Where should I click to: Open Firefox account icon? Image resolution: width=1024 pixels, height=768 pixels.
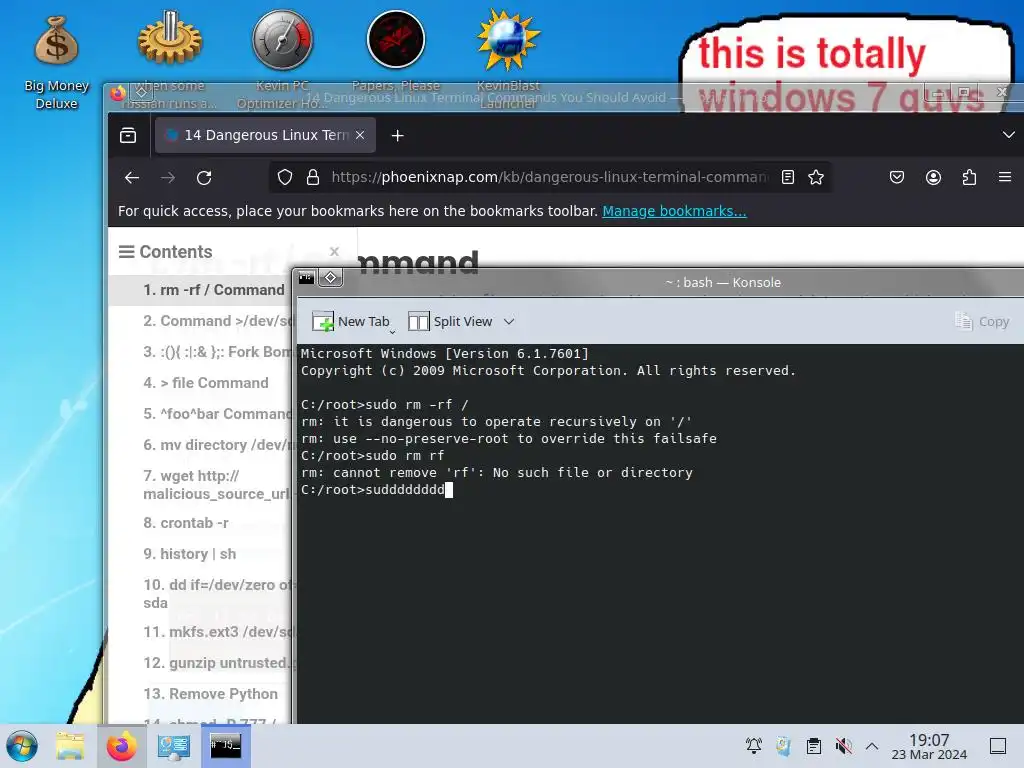[x=933, y=177]
